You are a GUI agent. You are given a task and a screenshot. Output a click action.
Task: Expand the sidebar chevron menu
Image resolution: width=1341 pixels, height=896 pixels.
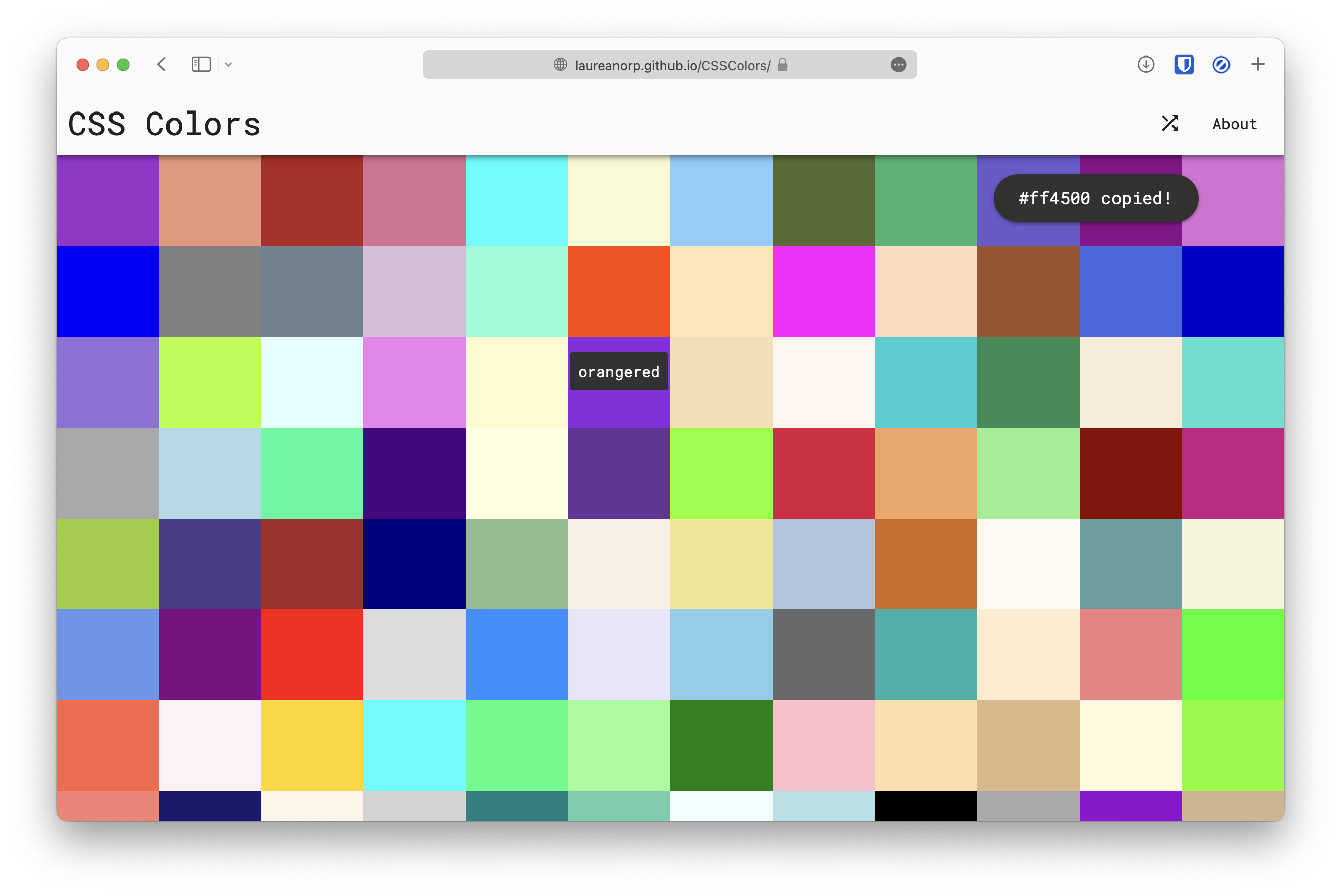[228, 64]
